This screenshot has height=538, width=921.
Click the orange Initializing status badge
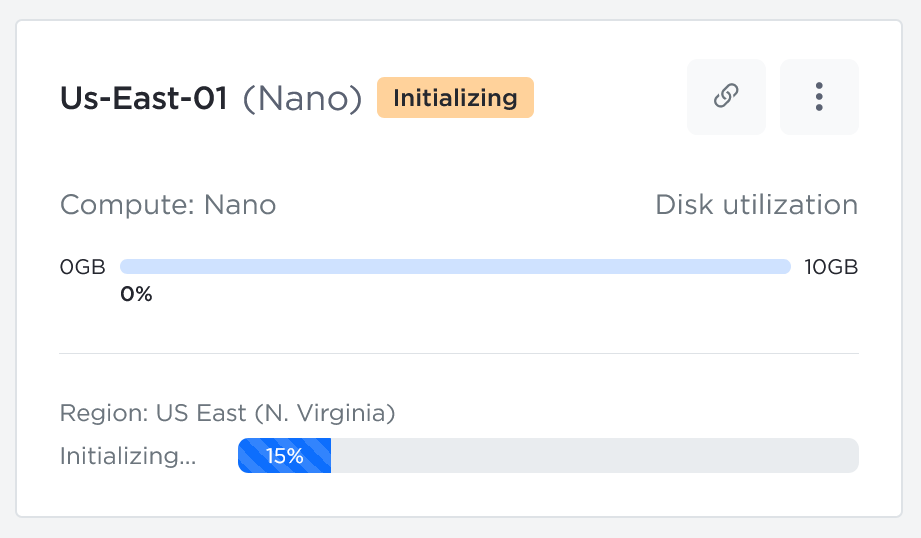[x=455, y=98]
